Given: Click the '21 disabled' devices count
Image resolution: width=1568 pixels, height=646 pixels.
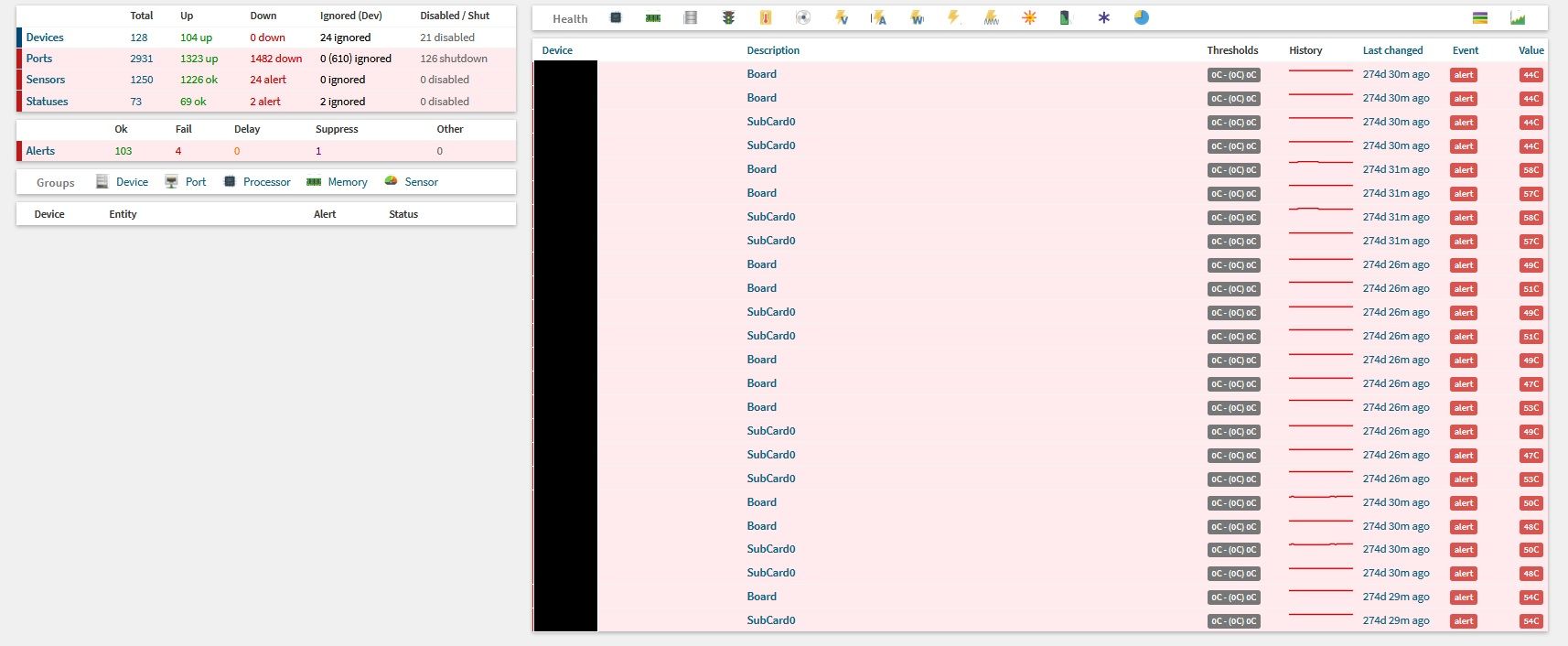Looking at the screenshot, I should (447, 38).
